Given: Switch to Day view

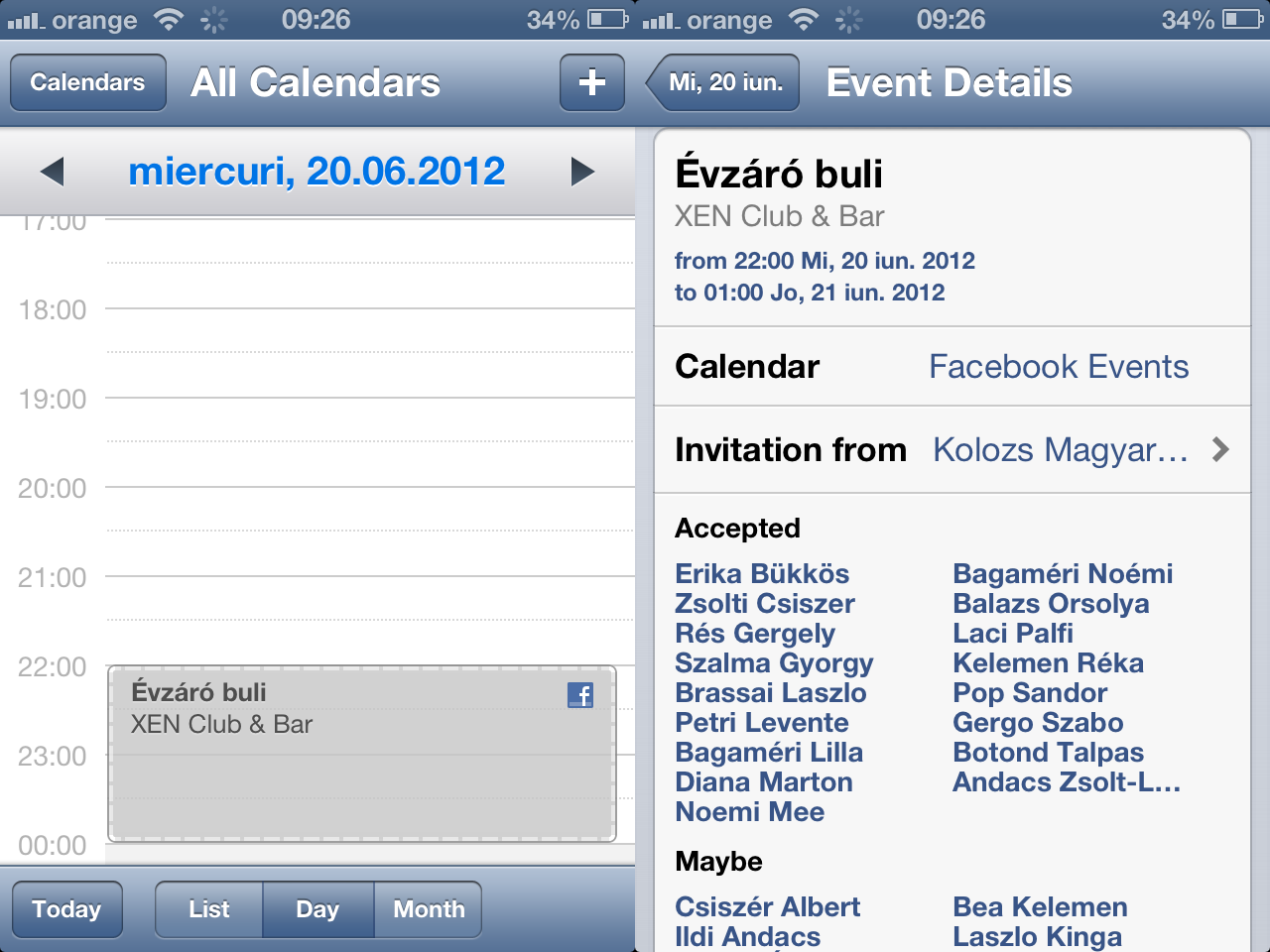Looking at the screenshot, I should coord(317,909).
